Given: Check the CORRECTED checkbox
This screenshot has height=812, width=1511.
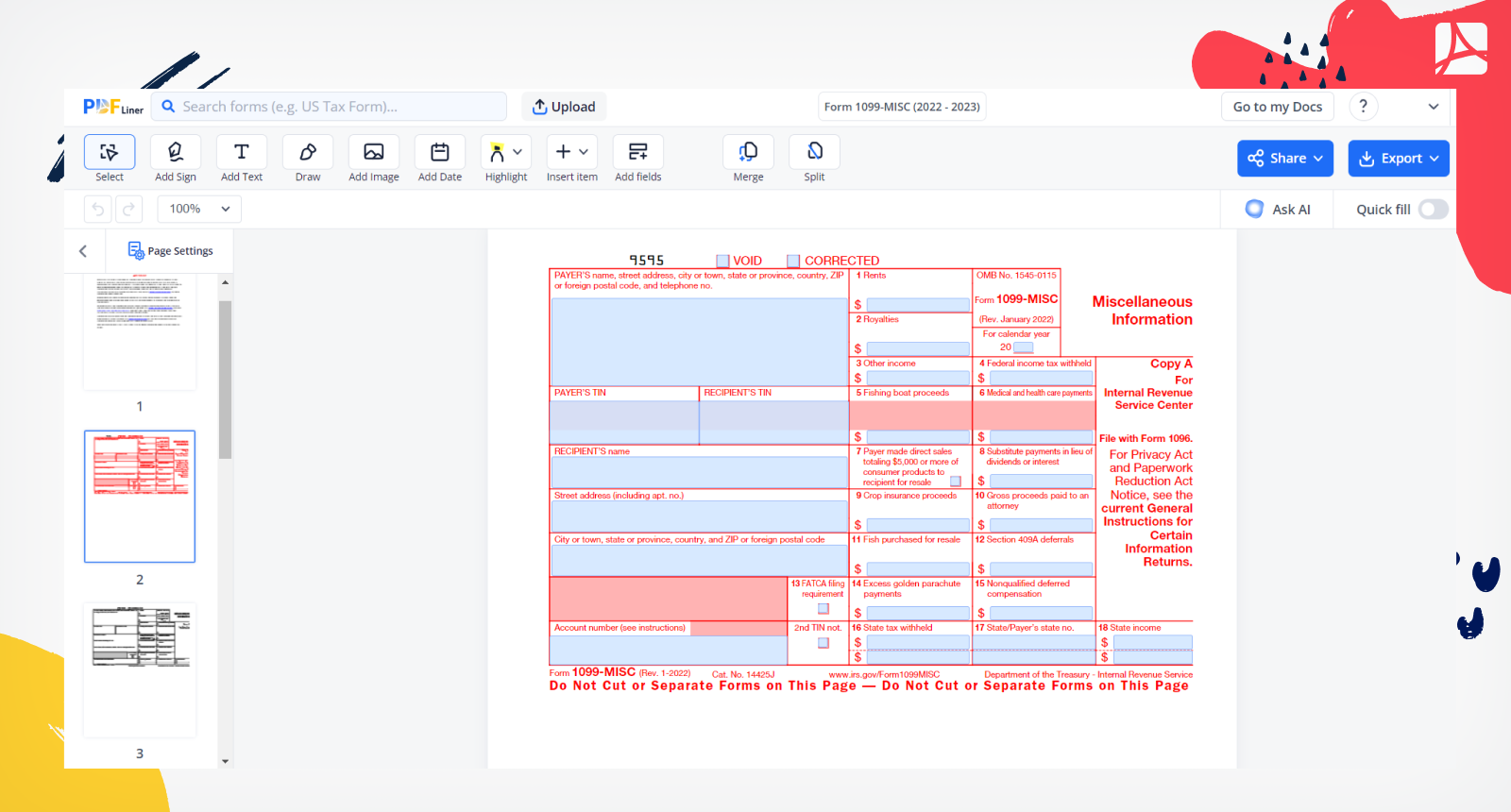Looking at the screenshot, I should 793,261.
